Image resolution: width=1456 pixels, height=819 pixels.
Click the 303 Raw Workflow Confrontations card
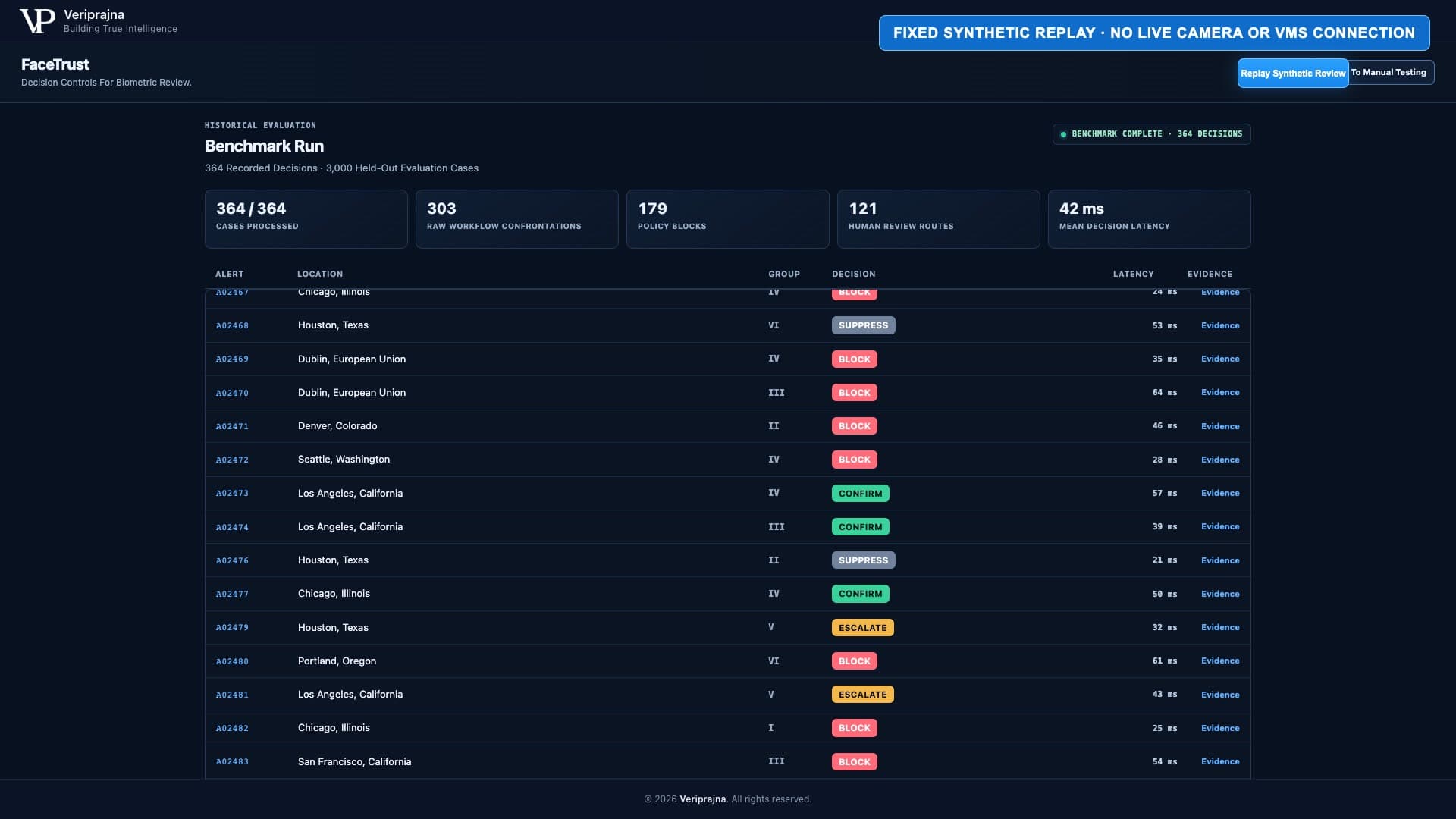pos(517,219)
